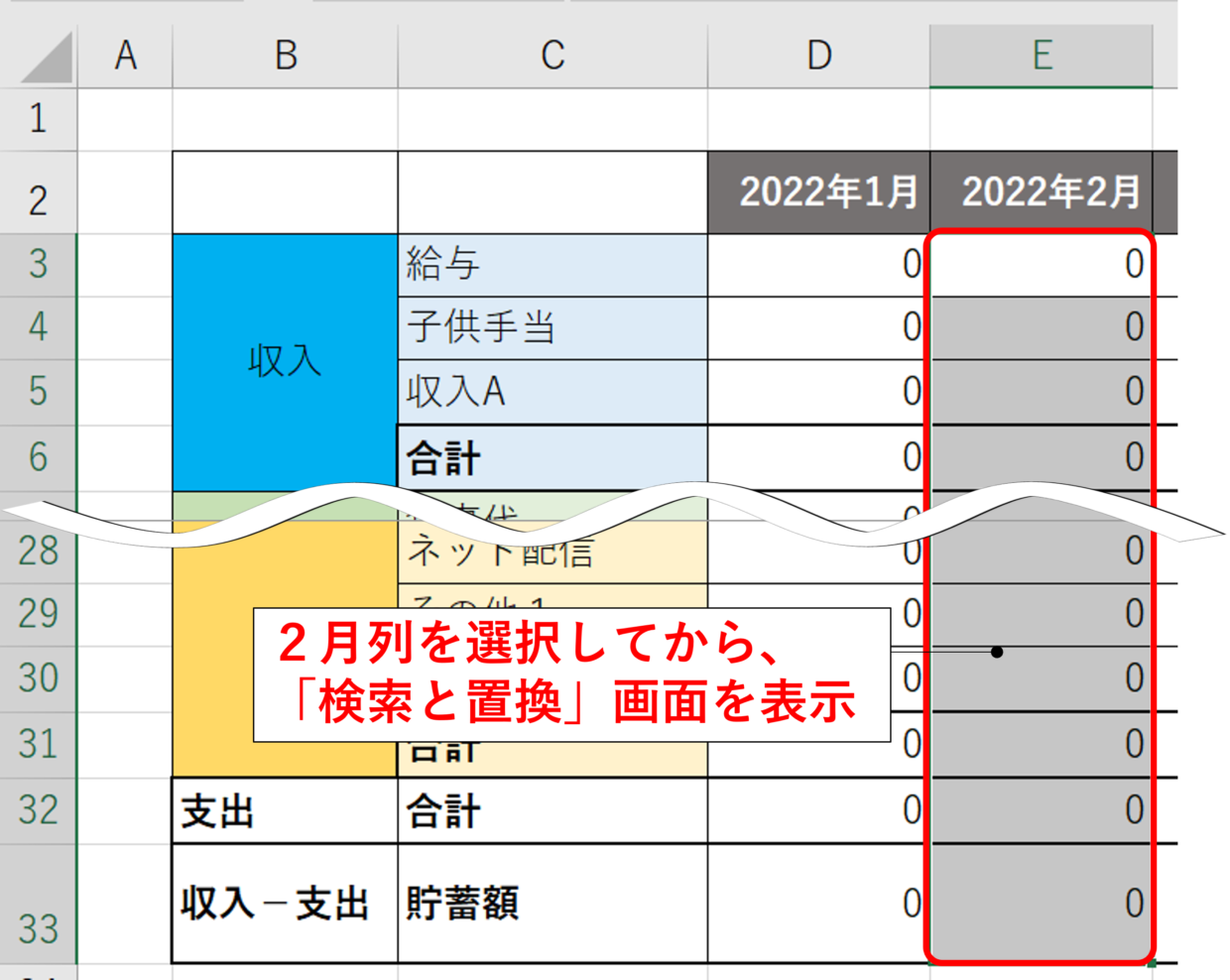Select the 2022年1月 header cell

(x=818, y=192)
